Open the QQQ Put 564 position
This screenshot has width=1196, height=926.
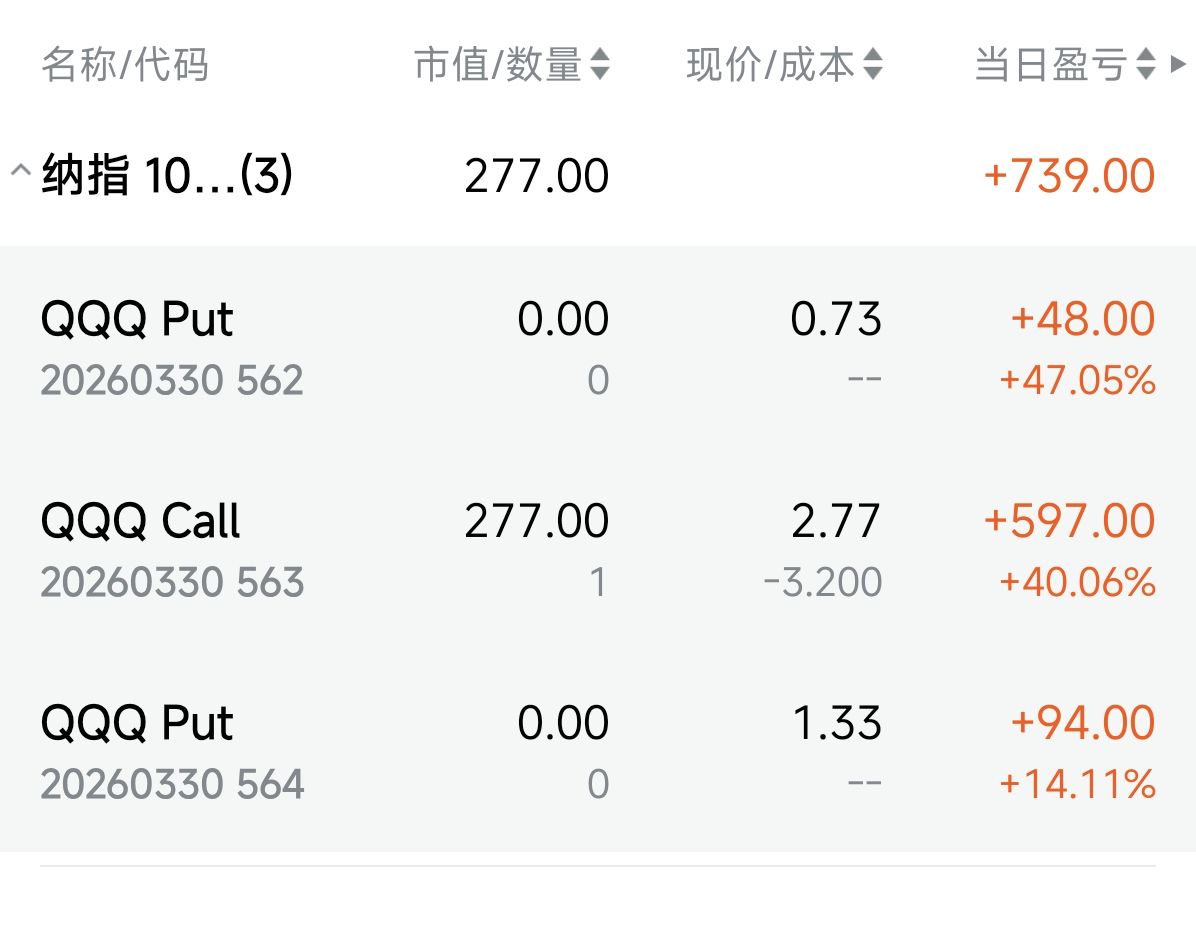(138, 724)
